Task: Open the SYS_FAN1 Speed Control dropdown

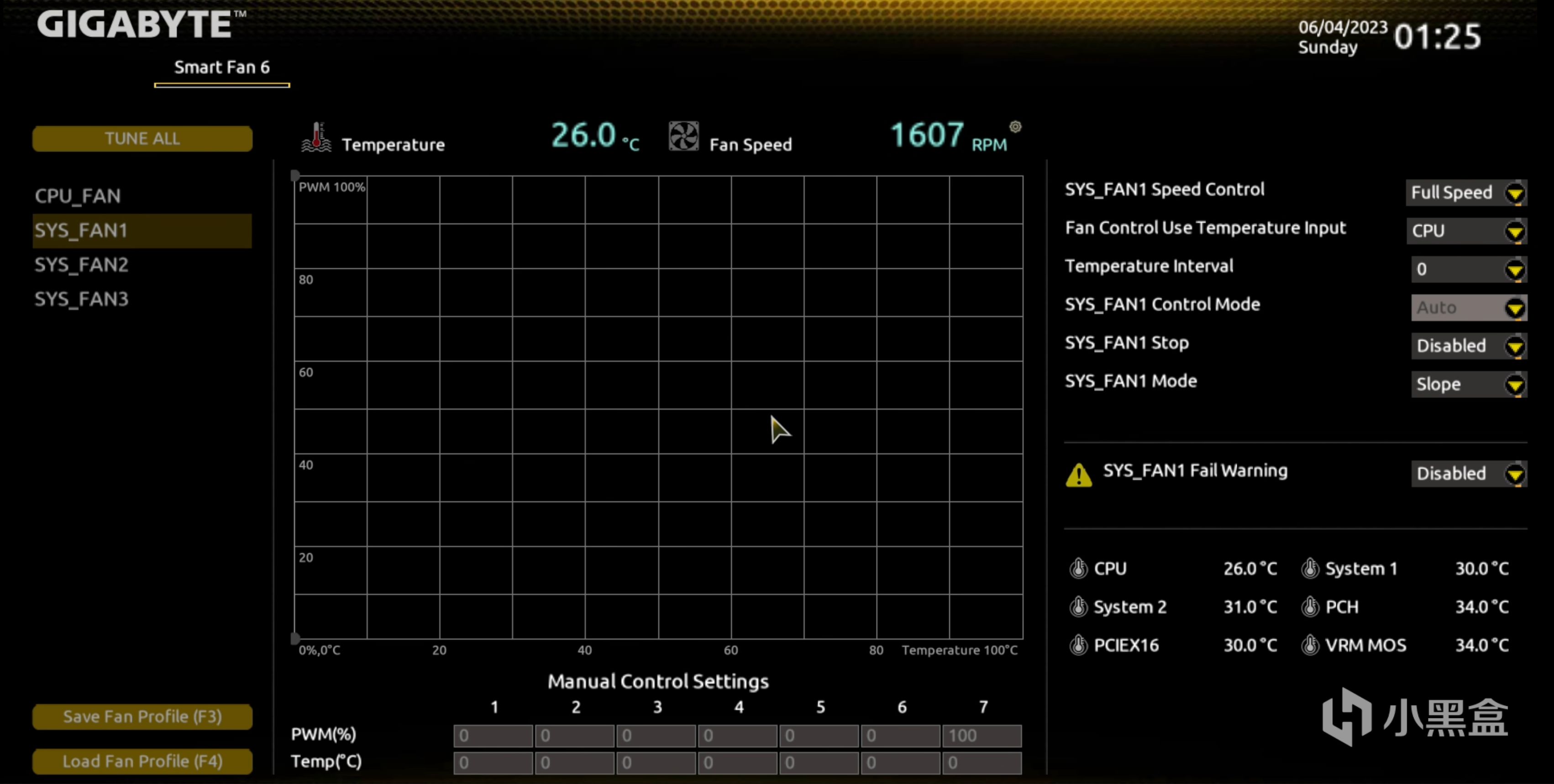Action: click(x=1466, y=193)
